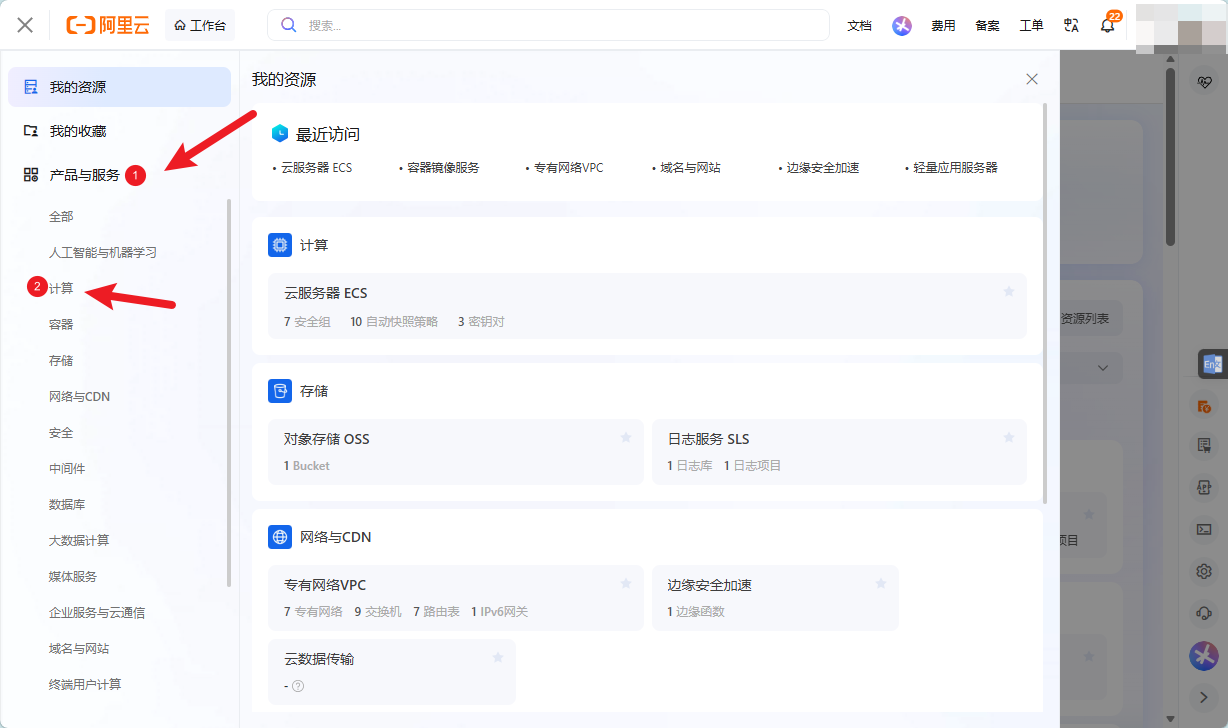
Task: Open 10 自动快照策略 under ECS
Action: click(x=394, y=322)
